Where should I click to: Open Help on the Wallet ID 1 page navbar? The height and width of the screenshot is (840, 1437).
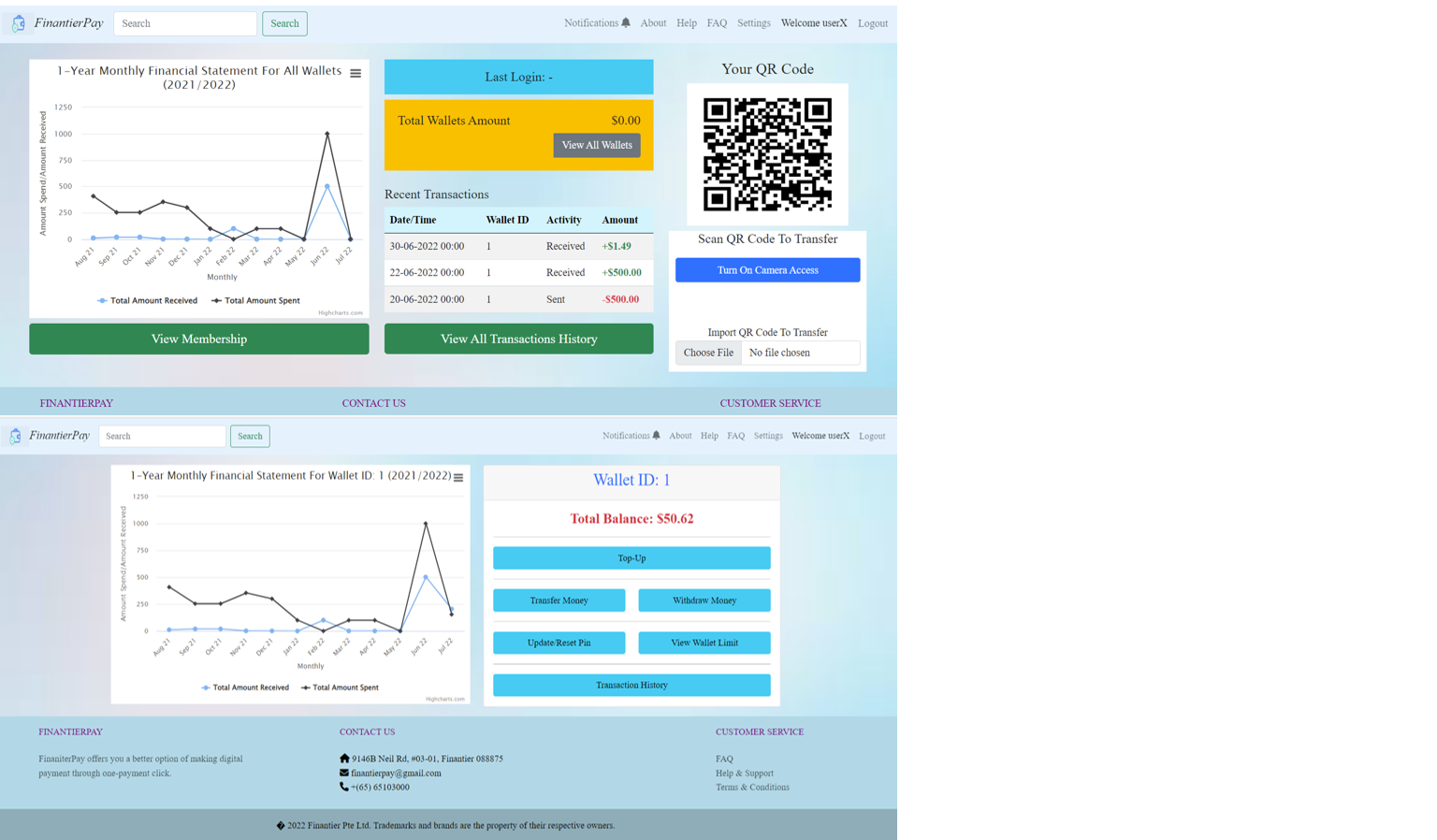tap(709, 436)
